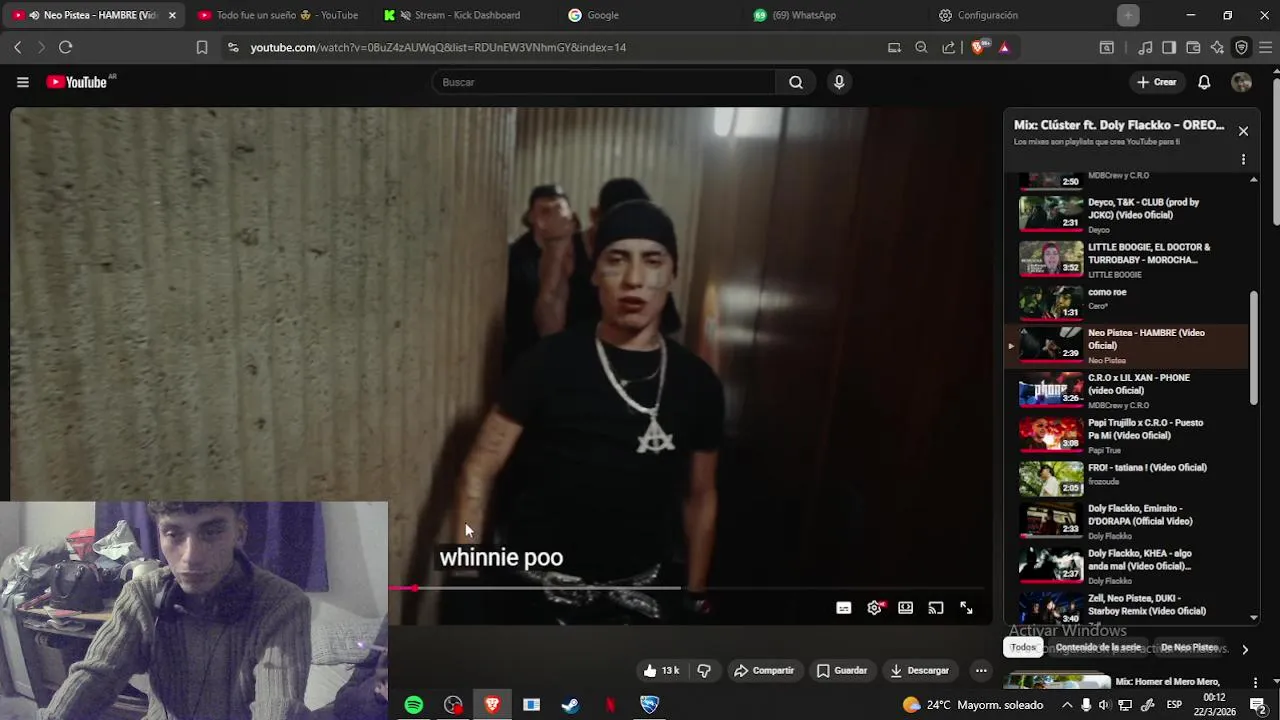Screen dimensions: 1280x720
Task: Click the Brave Shields lion icon
Action: point(978,47)
